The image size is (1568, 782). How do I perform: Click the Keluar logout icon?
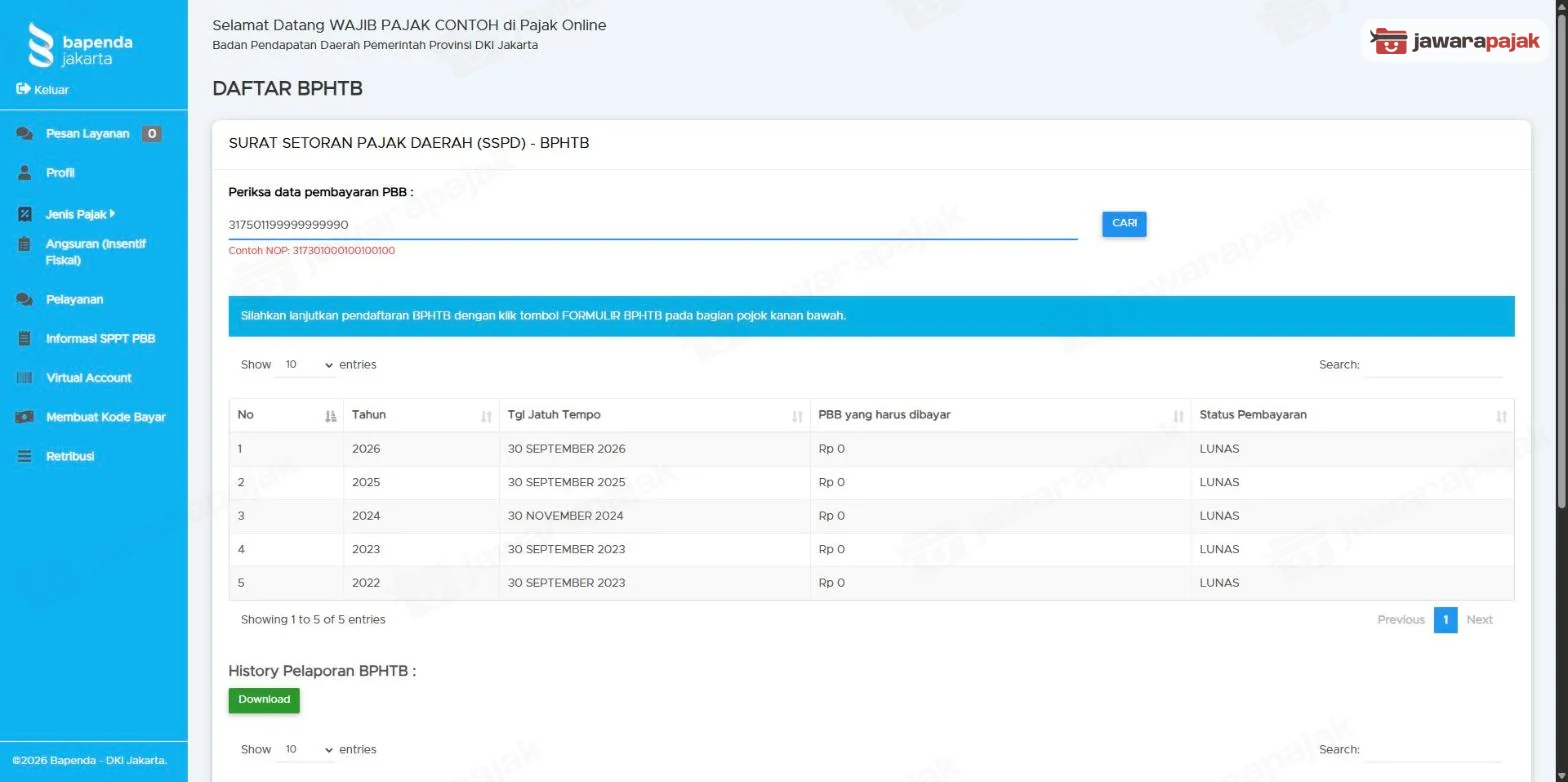coord(24,89)
